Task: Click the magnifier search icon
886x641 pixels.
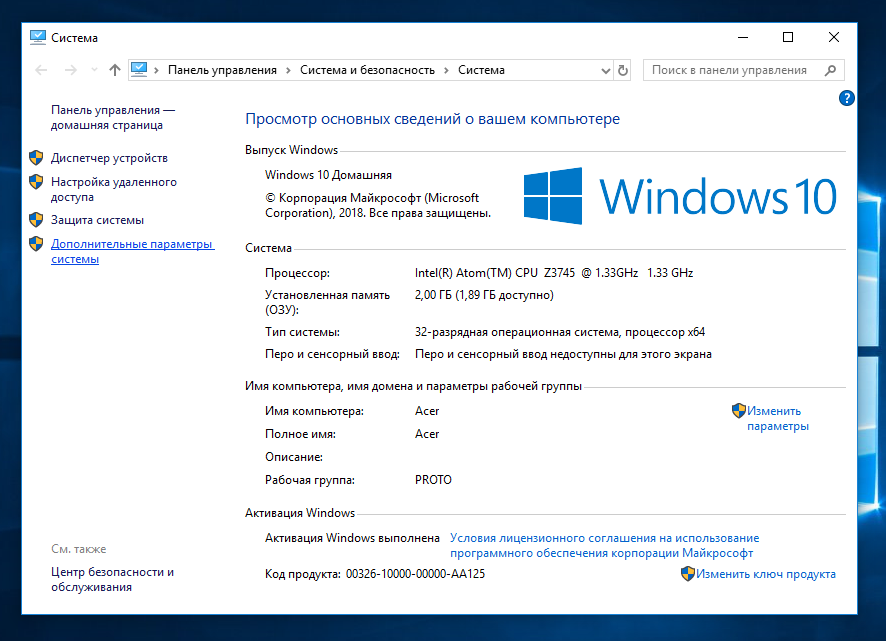Action: coord(830,70)
